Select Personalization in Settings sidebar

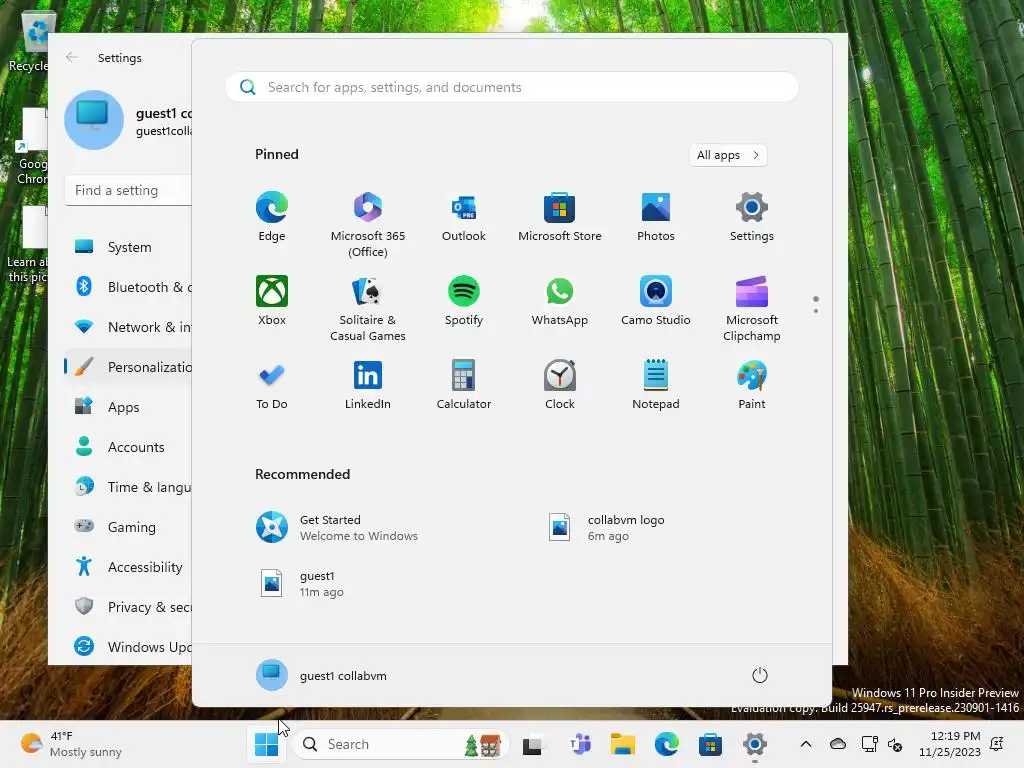tap(128, 367)
